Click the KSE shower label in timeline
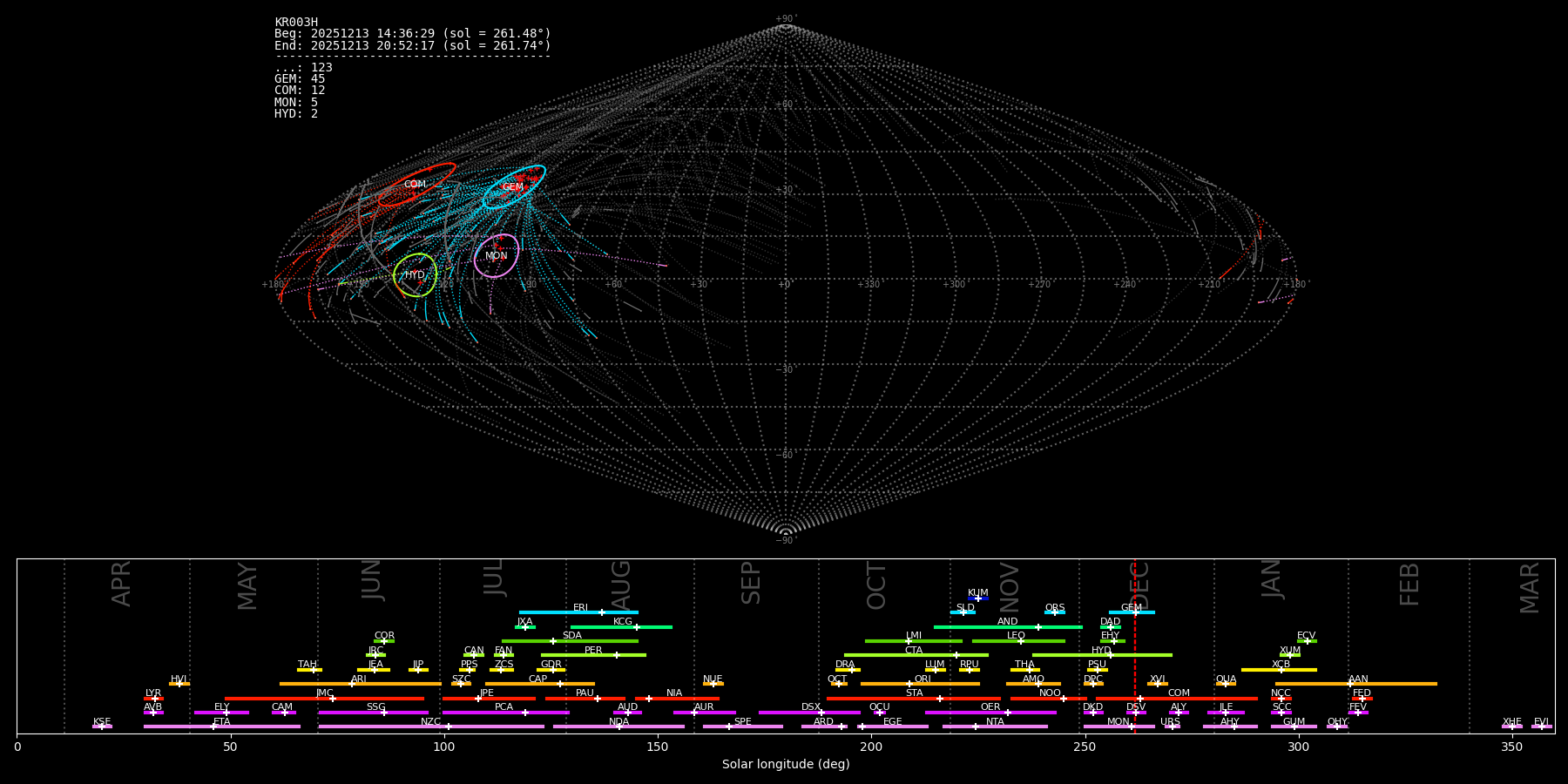This screenshot has width=1568, height=784. click(x=102, y=722)
